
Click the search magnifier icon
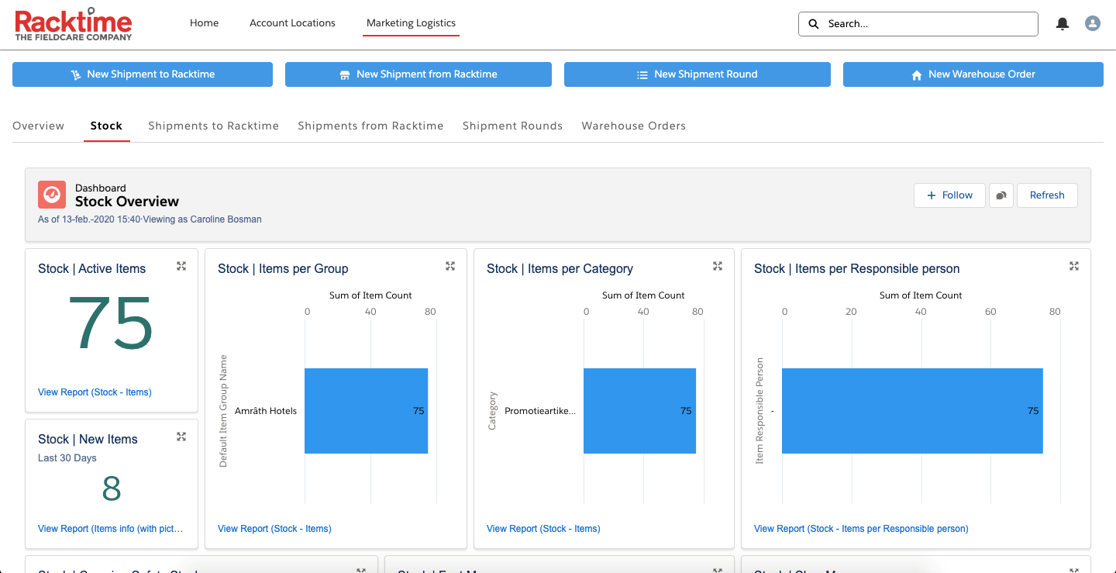[814, 23]
